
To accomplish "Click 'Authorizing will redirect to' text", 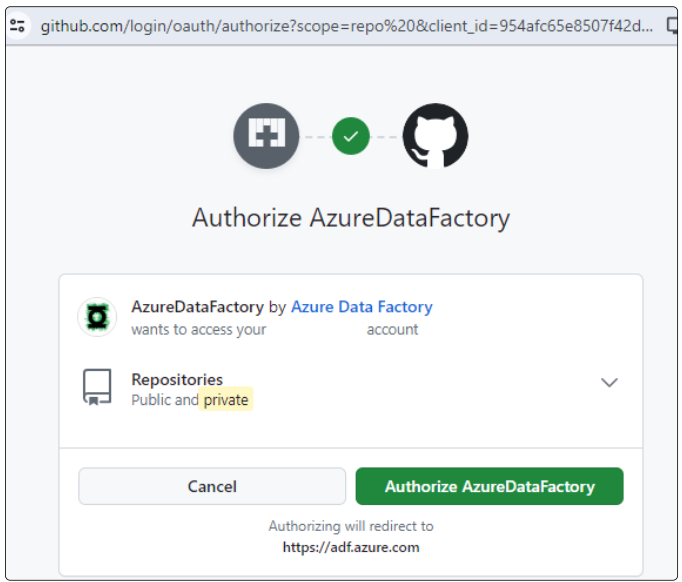I will (351, 526).
